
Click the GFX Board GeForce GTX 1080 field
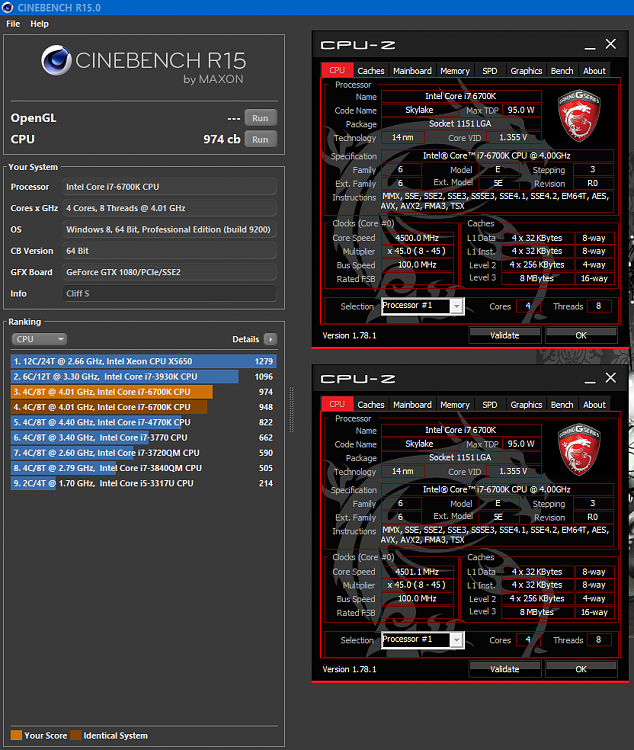pyautogui.click(x=169, y=272)
